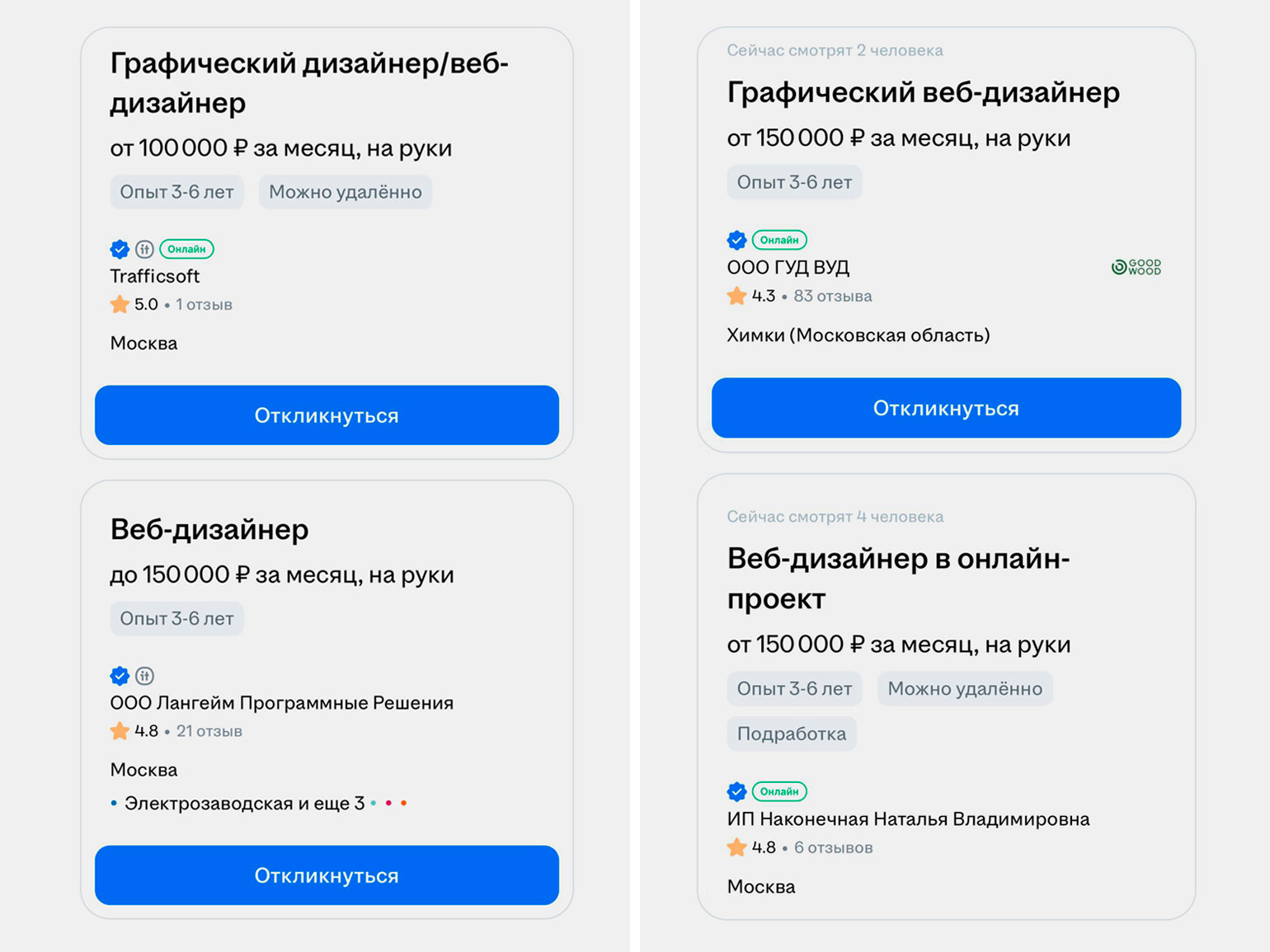1270x952 pixels.
Task: Click Trafficsoft verified checkmark badge
Action: click(120, 249)
